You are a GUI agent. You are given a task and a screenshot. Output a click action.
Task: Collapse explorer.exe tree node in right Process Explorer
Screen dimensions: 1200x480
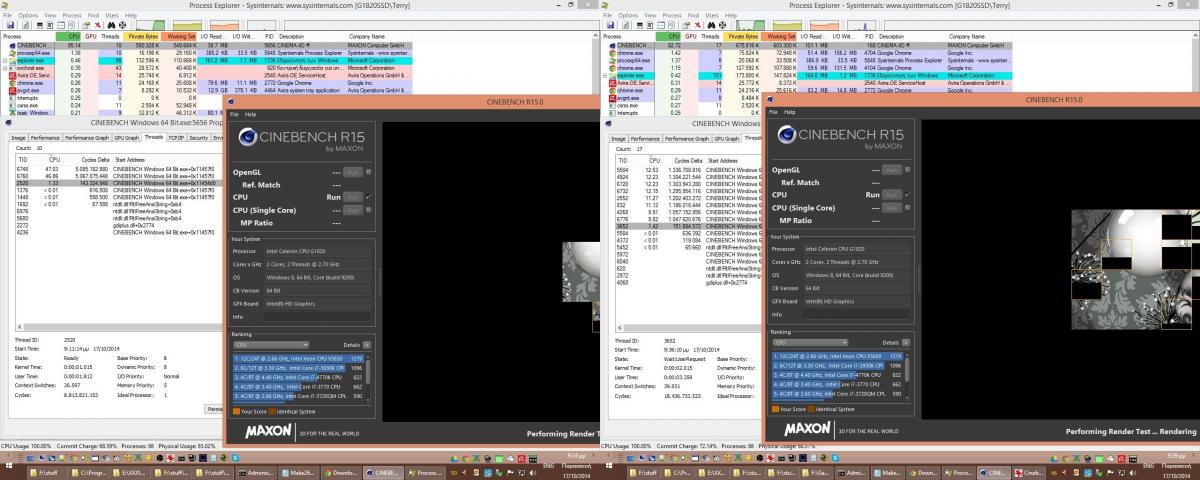(603, 74)
